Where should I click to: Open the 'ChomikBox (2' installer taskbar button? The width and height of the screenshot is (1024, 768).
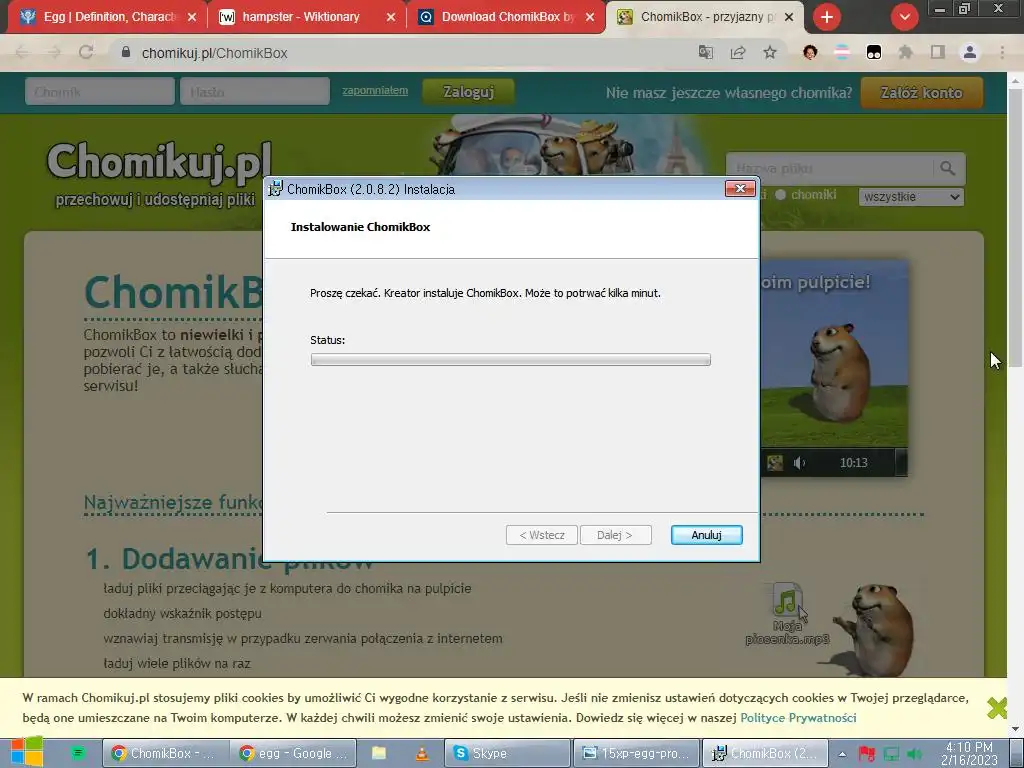coord(765,753)
